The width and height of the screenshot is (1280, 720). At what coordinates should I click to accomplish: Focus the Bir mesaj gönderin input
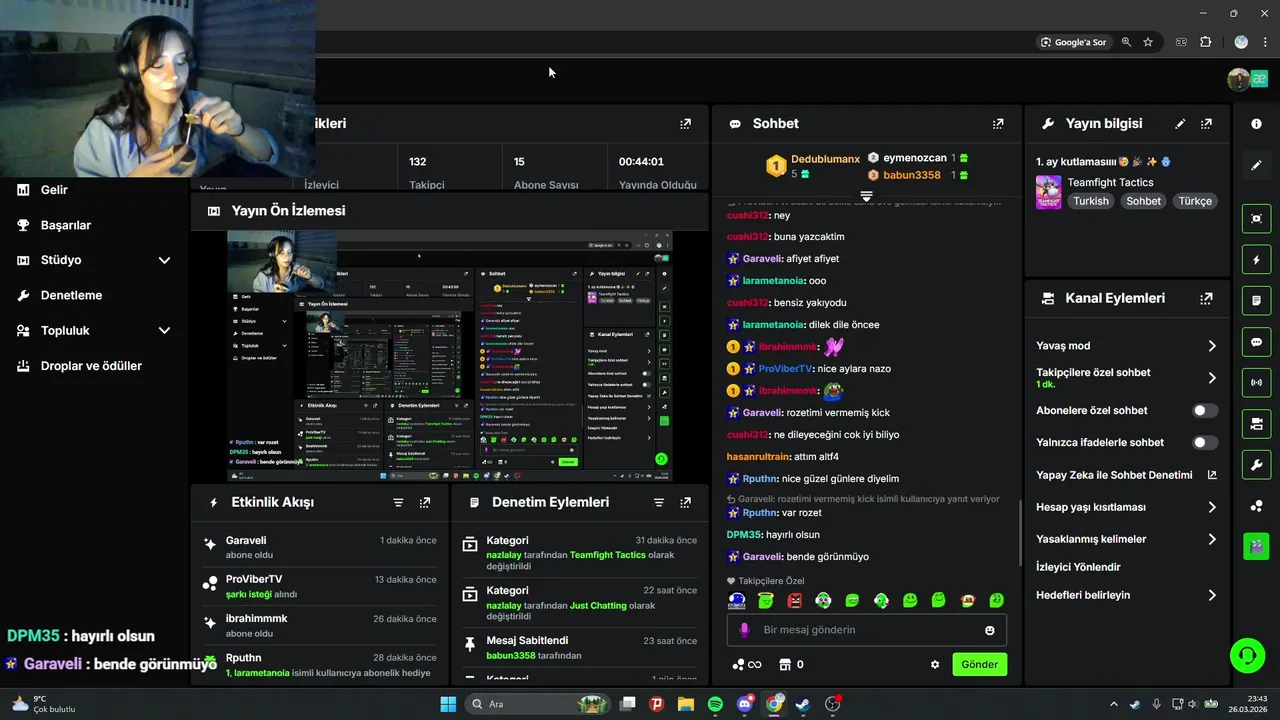click(x=866, y=630)
